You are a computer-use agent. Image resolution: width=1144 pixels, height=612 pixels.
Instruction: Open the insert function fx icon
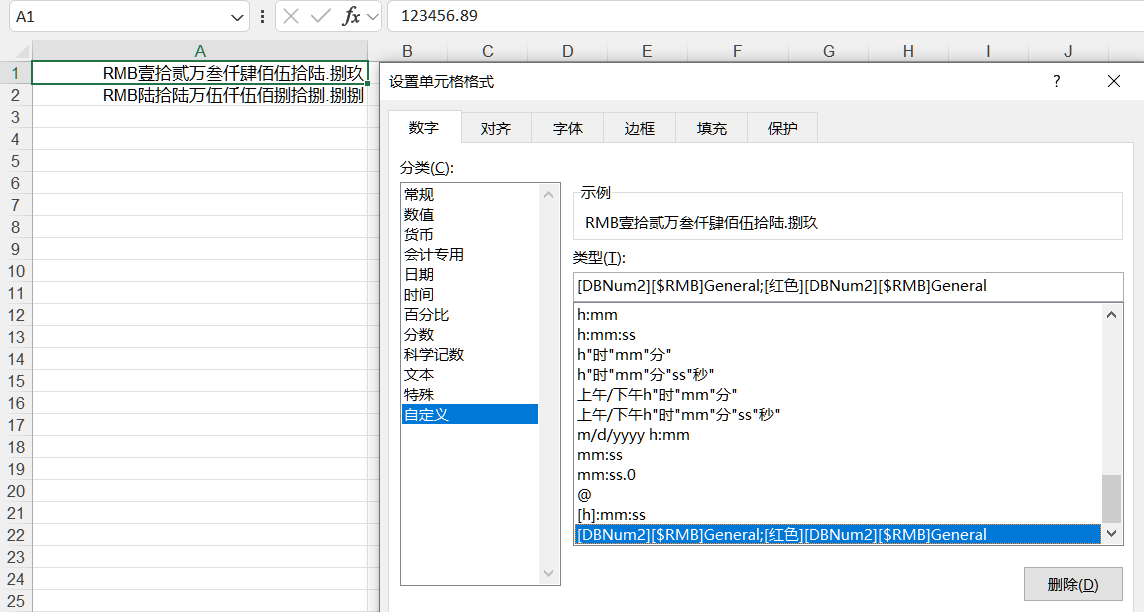coord(351,16)
